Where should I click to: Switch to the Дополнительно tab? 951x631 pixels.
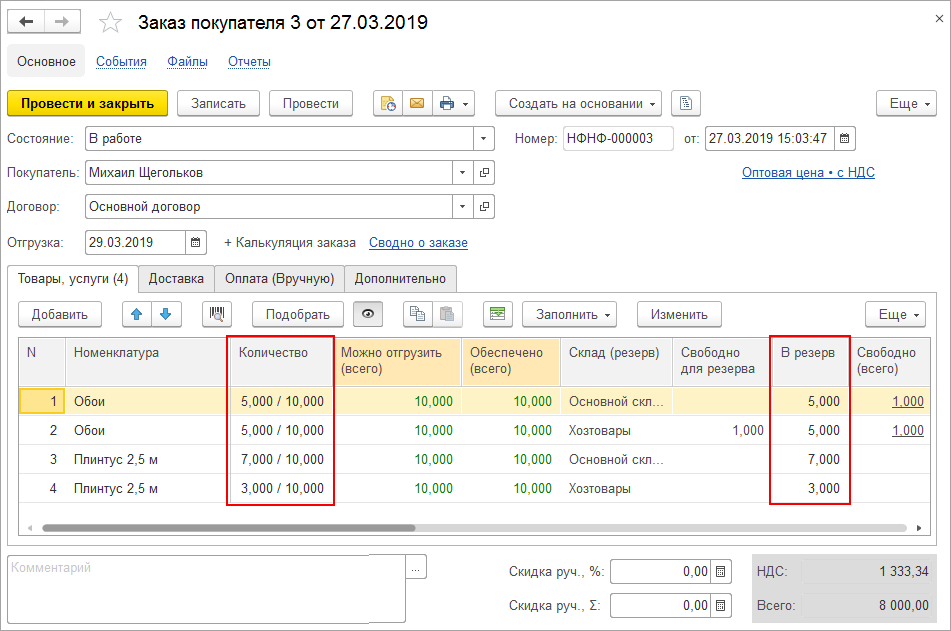point(400,279)
